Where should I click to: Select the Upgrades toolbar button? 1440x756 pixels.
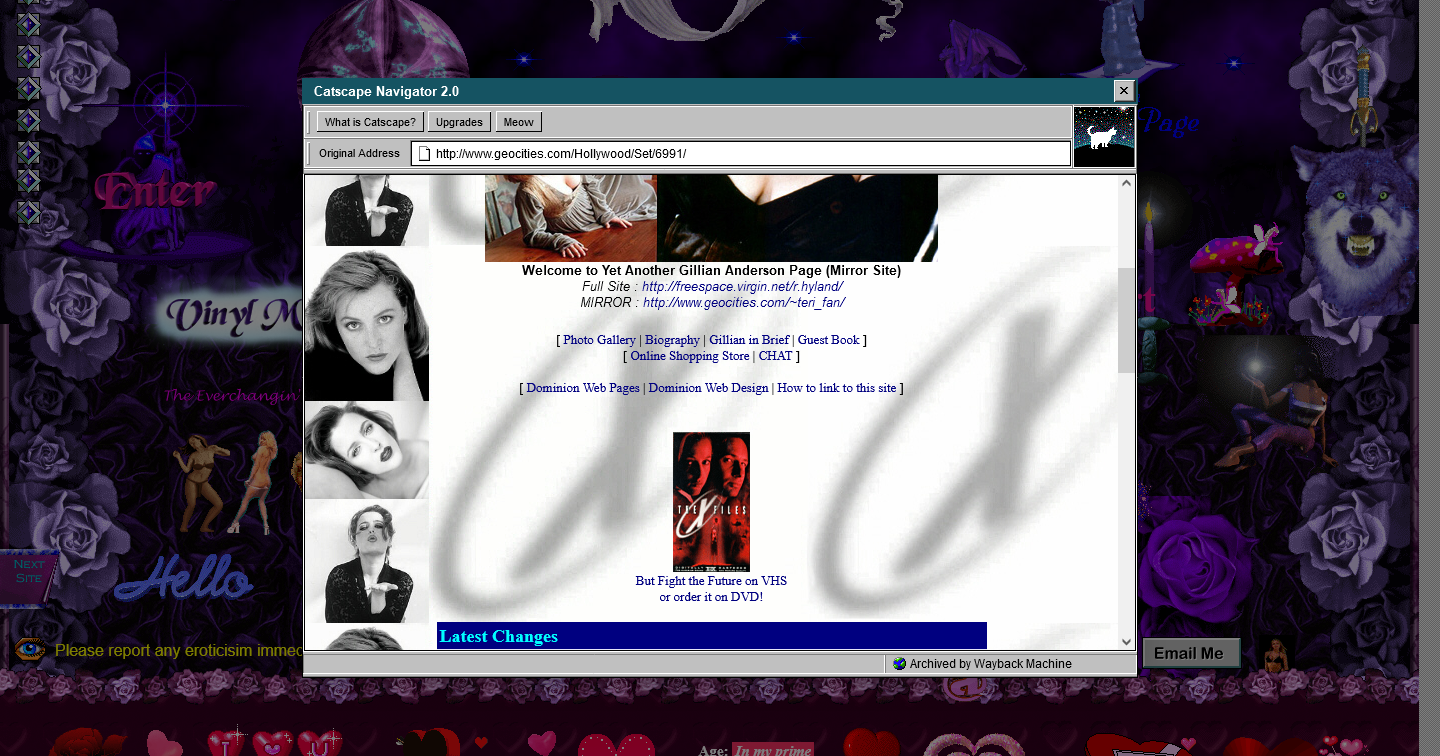tap(459, 122)
